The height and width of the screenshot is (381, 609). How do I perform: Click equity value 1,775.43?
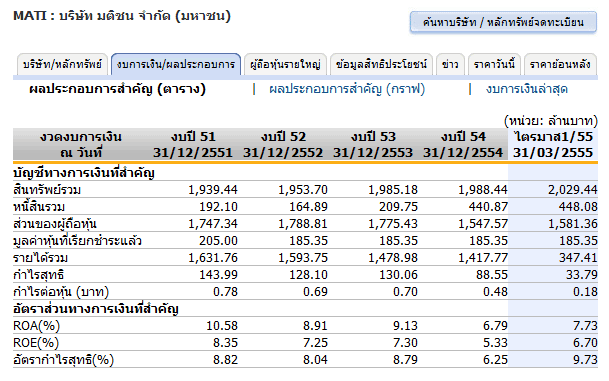coord(393,224)
